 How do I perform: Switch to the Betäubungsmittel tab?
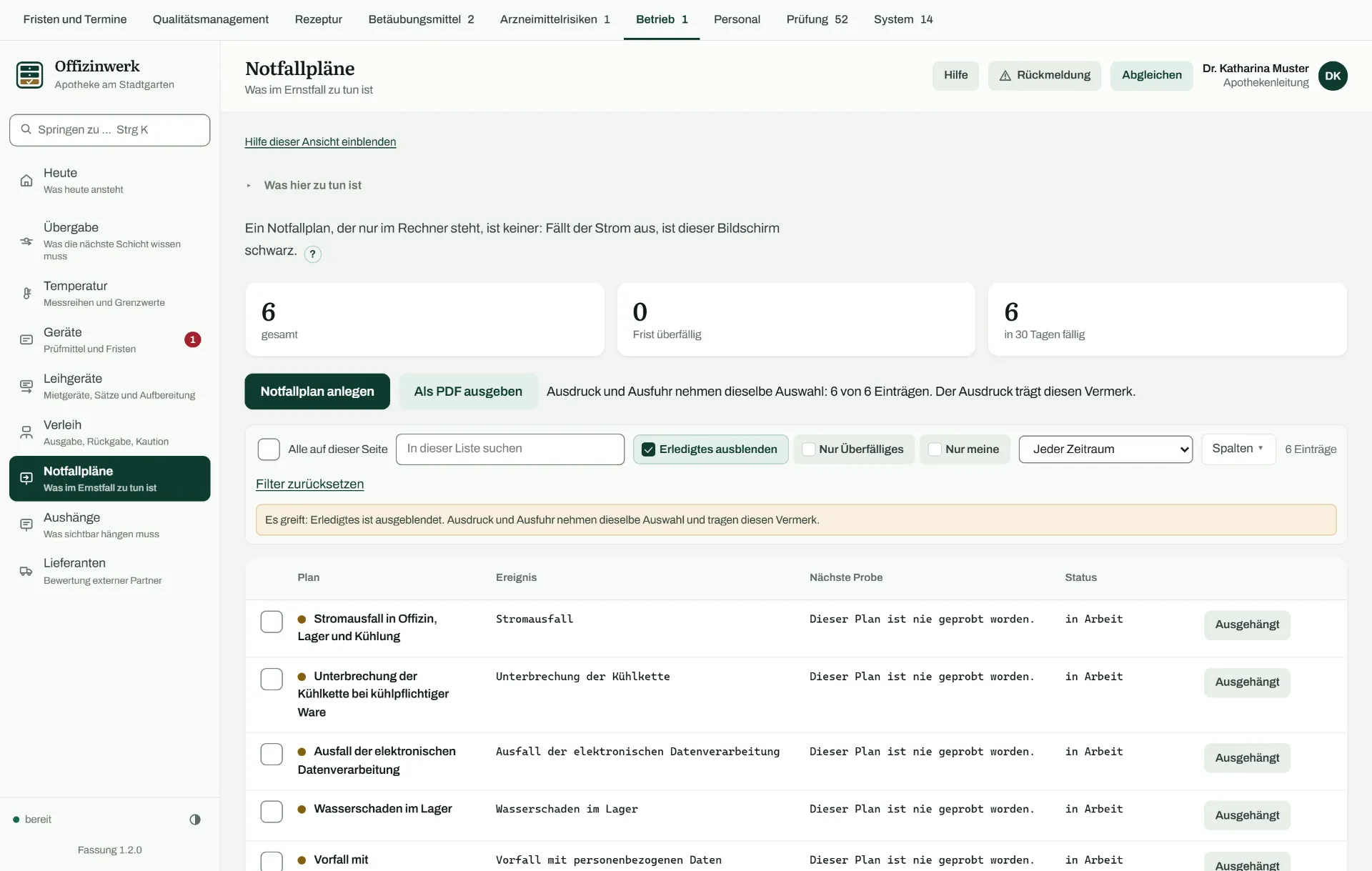421,19
